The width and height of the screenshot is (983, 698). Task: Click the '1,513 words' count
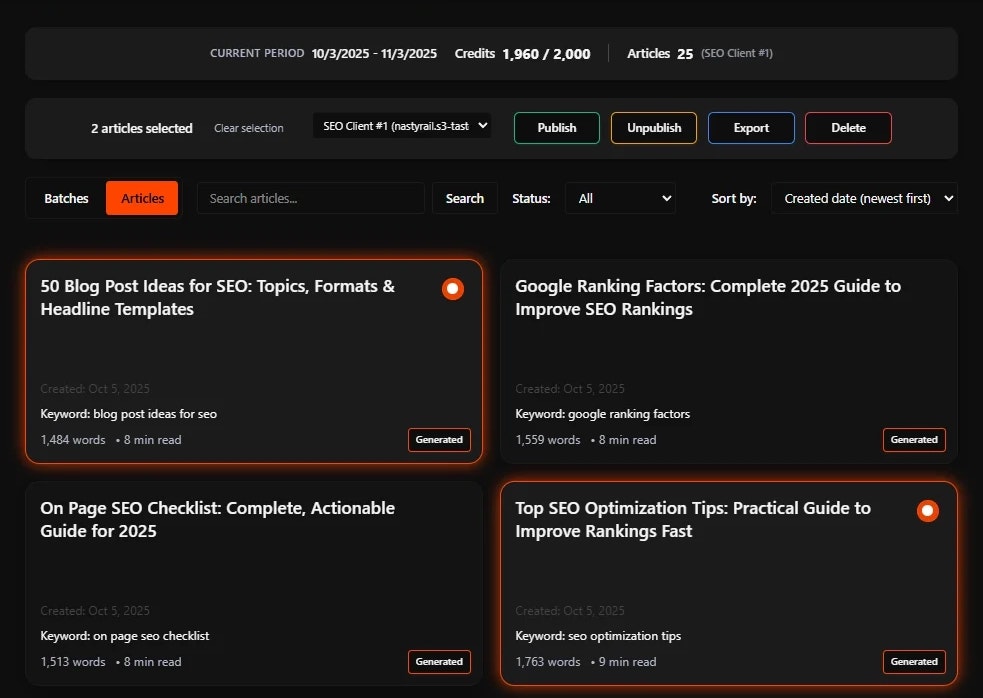73,662
